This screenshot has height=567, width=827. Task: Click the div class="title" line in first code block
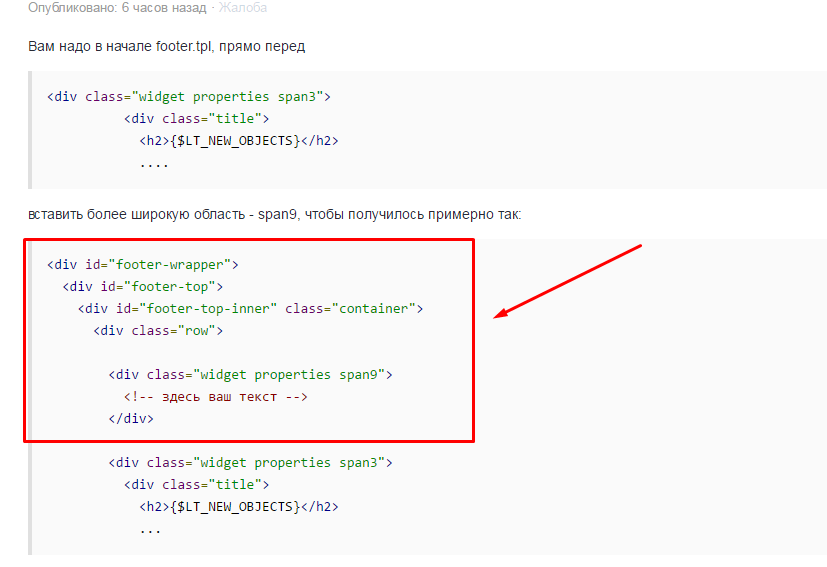[196, 119]
